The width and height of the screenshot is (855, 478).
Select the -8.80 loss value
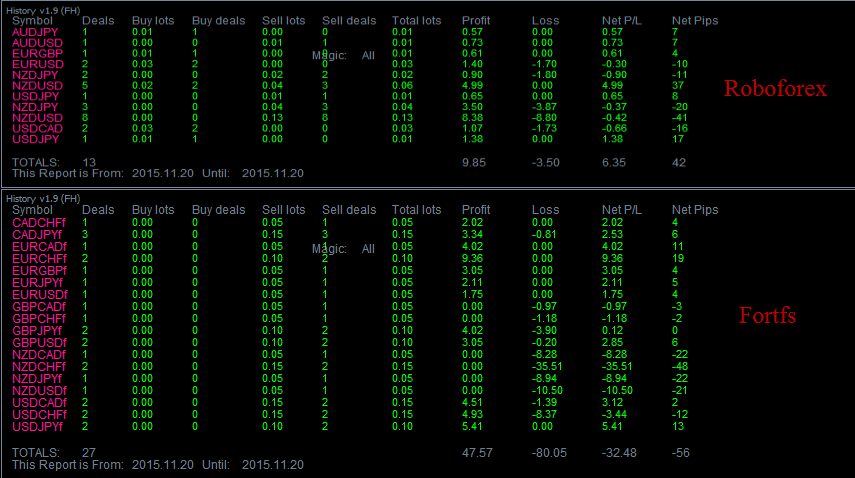coord(544,118)
